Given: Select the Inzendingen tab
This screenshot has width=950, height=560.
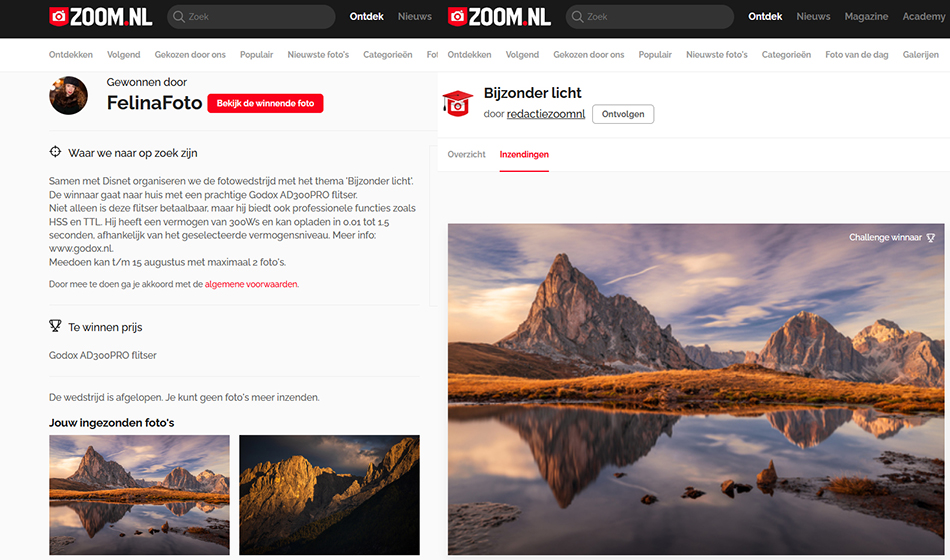Looking at the screenshot, I should (524, 155).
